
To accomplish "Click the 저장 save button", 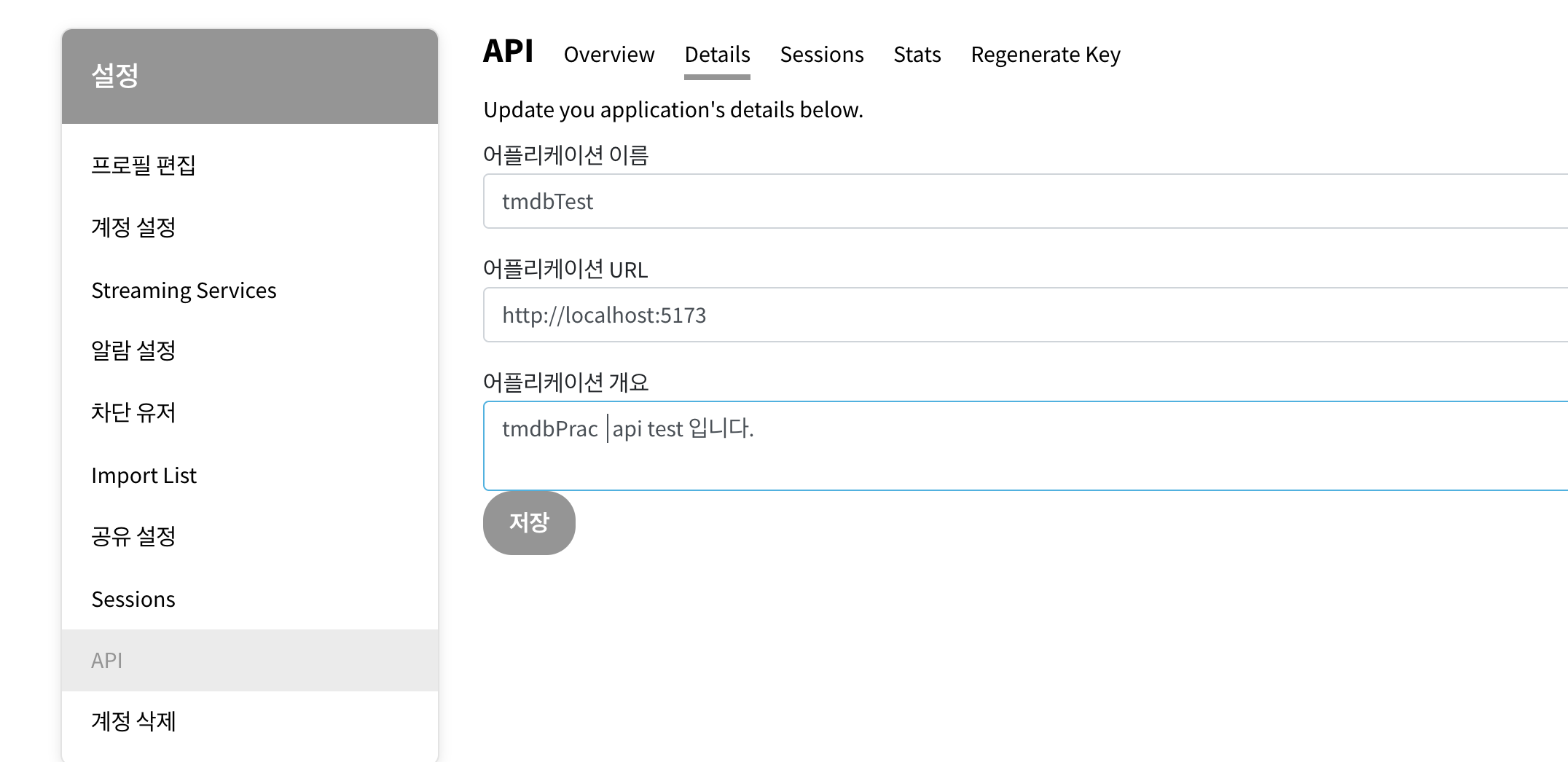I will point(529,522).
